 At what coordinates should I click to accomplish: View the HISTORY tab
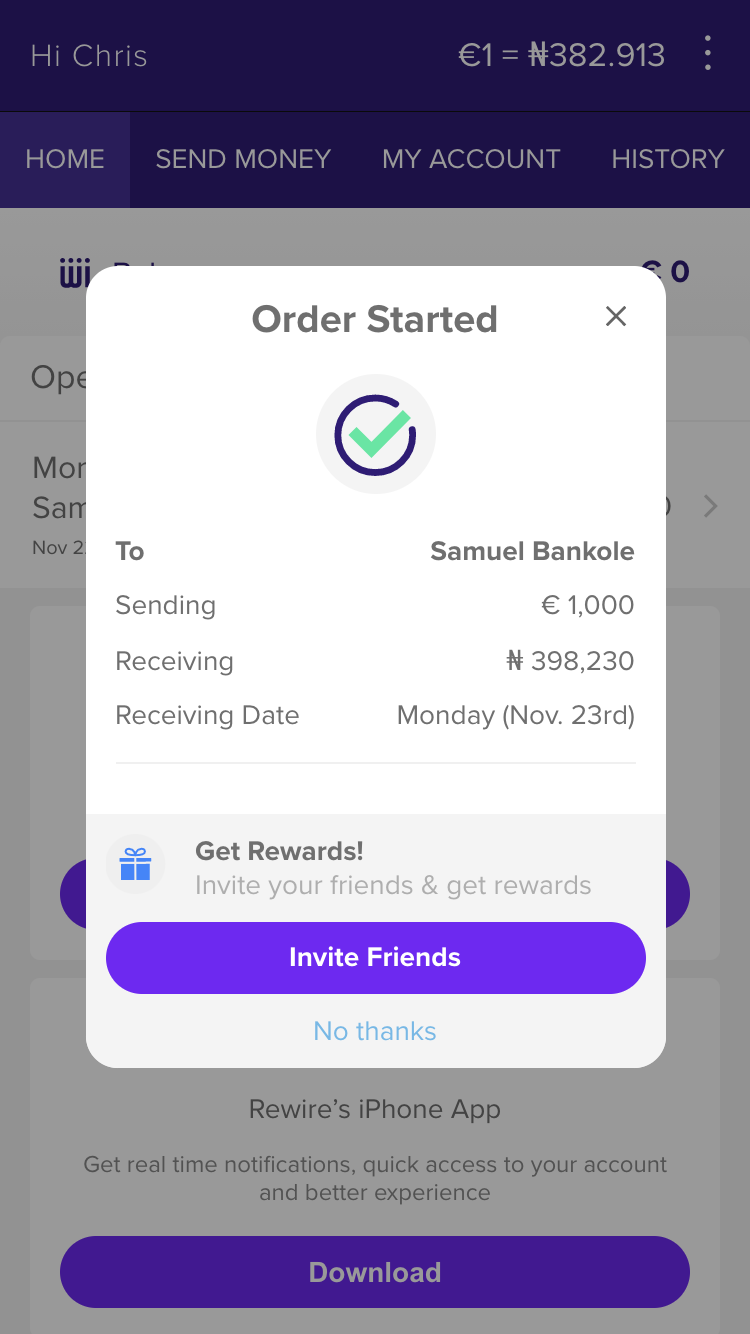coord(667,159)
